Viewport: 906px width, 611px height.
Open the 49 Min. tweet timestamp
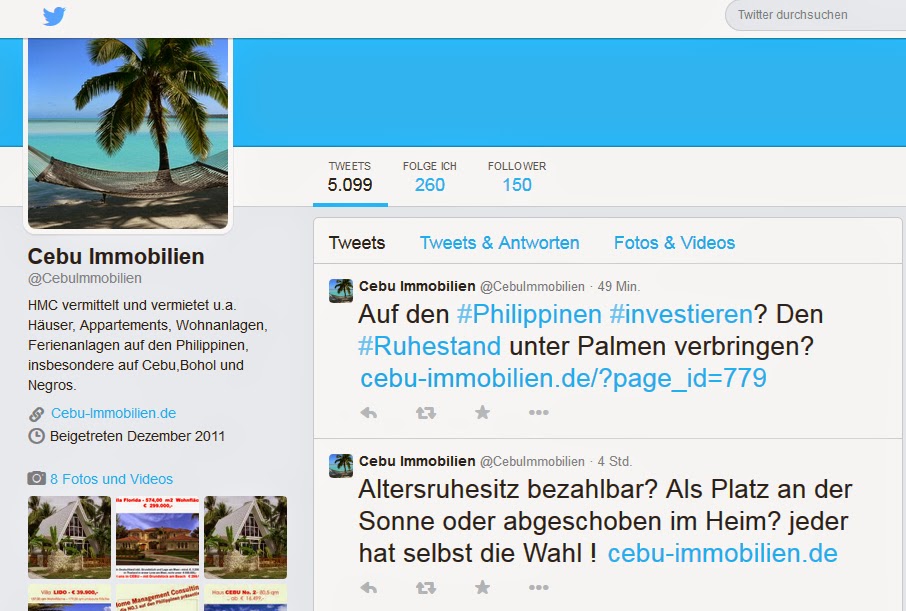click(x=618, y=286)
